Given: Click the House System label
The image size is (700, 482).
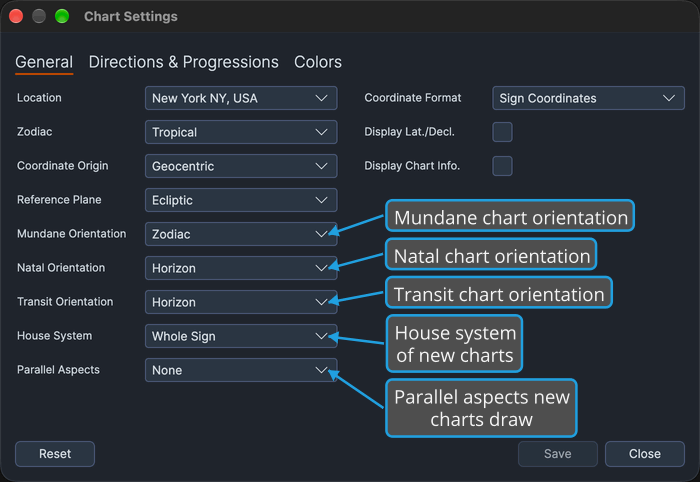Looking at the screenshot, I should [x=54, y=336].
